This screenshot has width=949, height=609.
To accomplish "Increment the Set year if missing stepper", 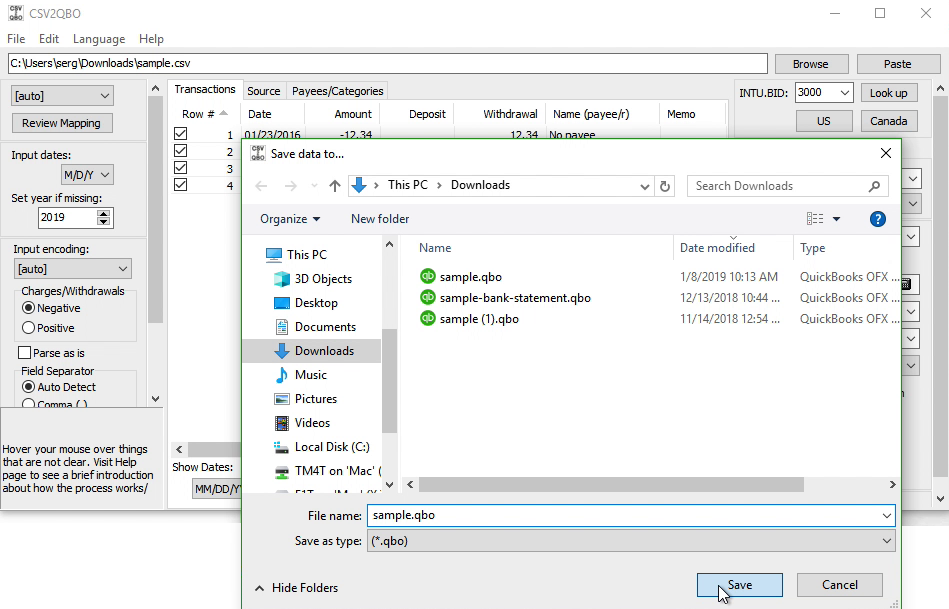I will [x=104, y=214].
